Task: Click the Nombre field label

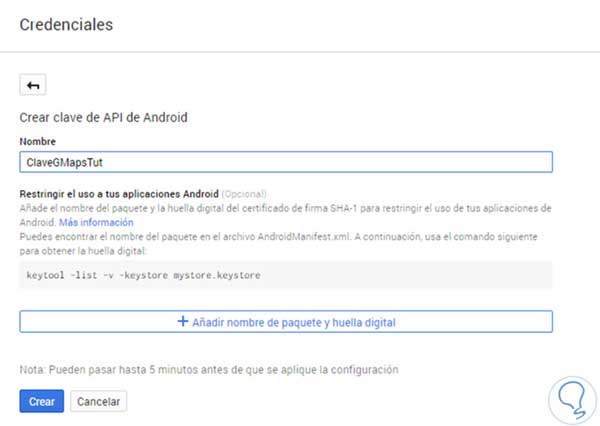Action: pyautogui.click(x=38, y=142)
